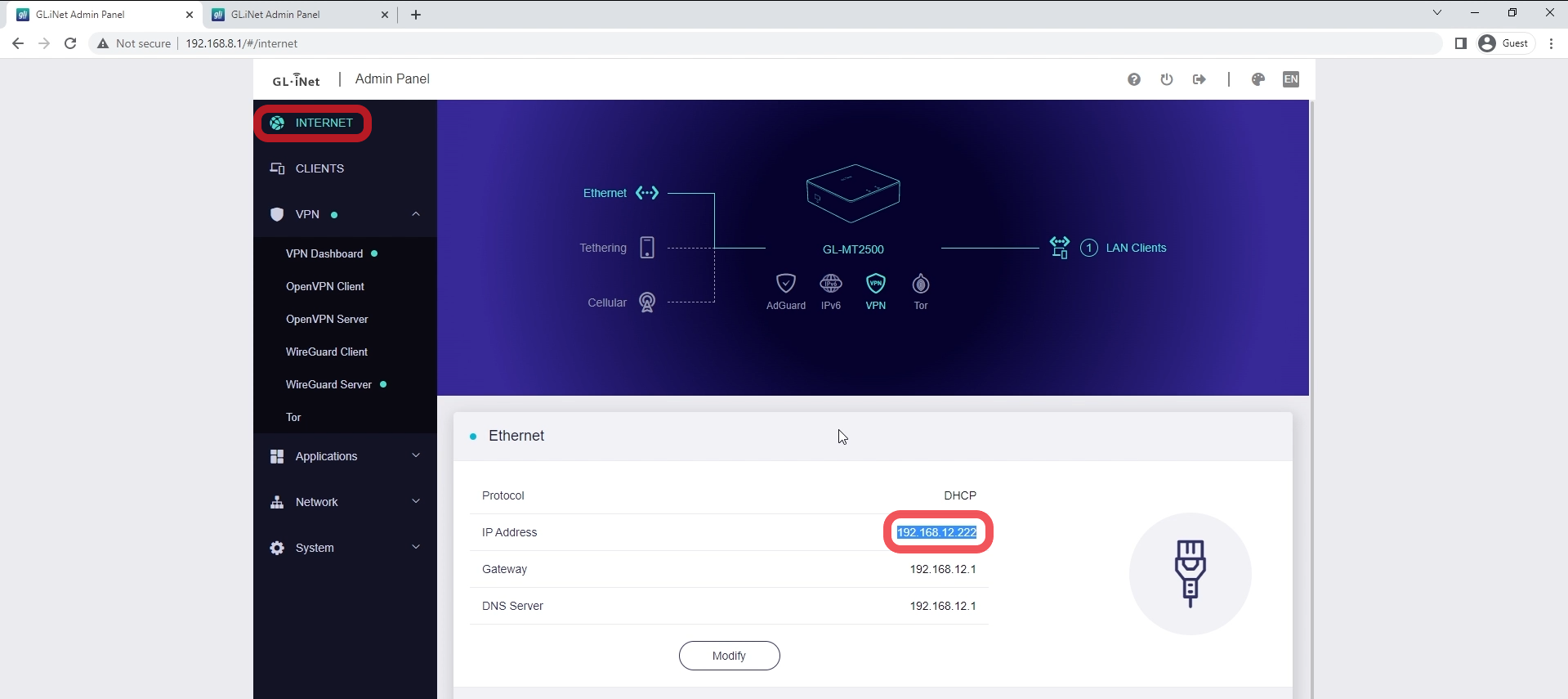Close the first GL.iNet Admin Panel tab
Image resolution: width=1568 pixels, height=699 pixels.
pos(190,15)
